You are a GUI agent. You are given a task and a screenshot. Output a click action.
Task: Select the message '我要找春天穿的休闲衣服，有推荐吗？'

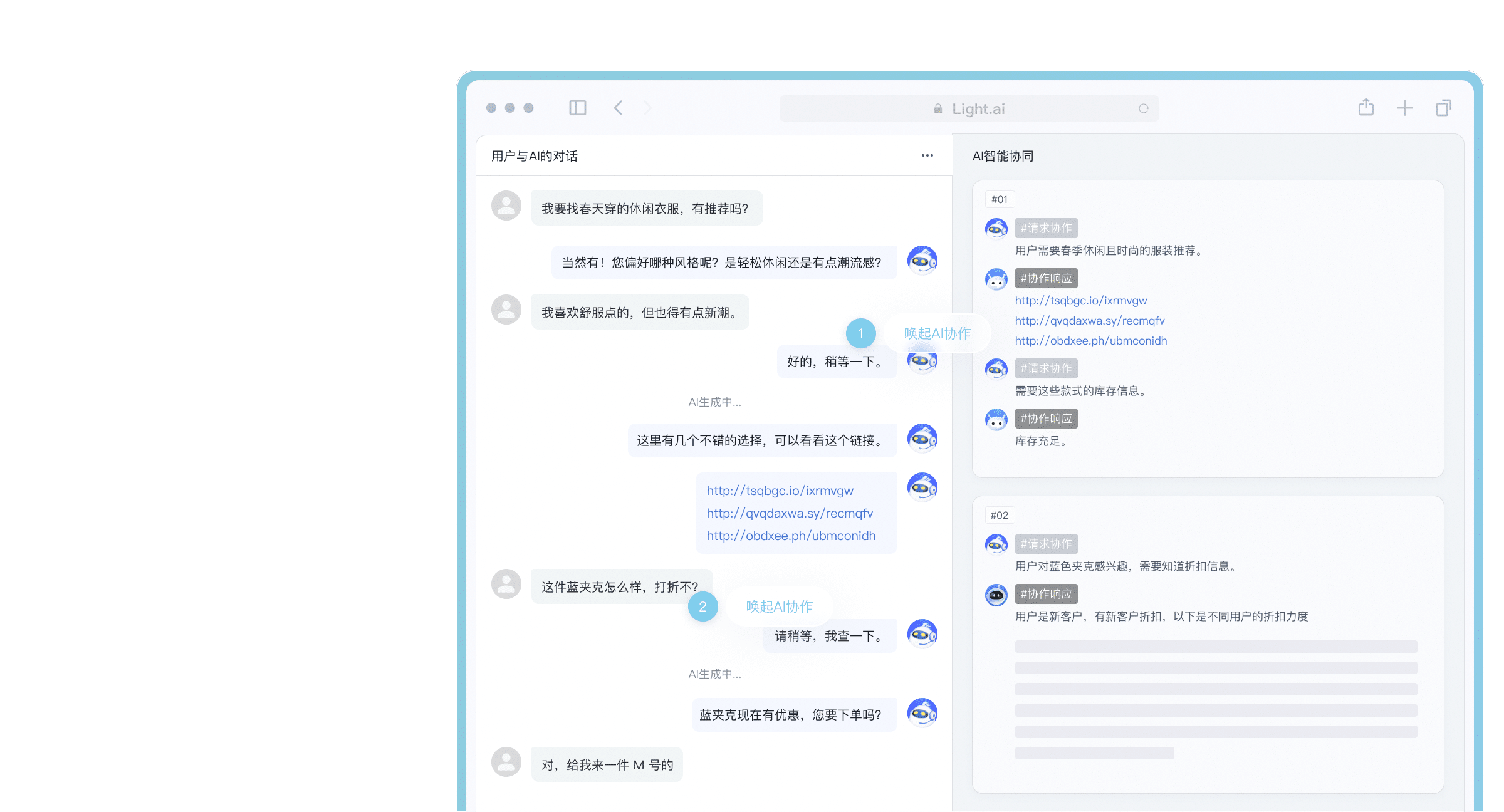(x=647, y=208)
